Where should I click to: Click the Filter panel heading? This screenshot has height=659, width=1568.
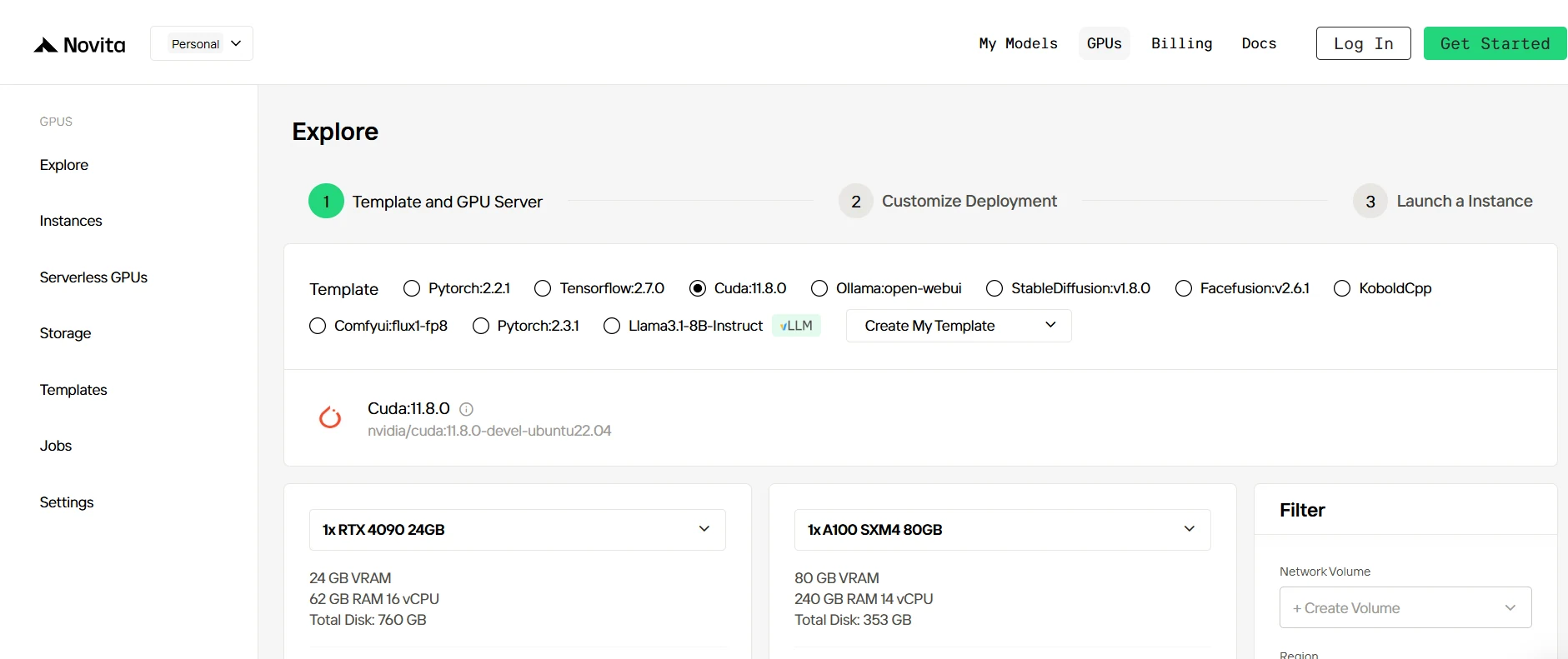[x=1302, y=510]
